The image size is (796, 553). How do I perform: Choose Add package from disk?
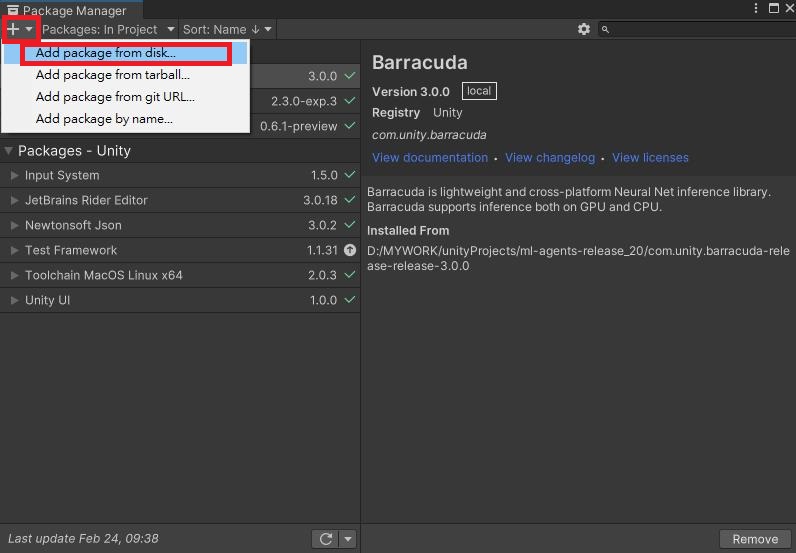click(125, 53)
